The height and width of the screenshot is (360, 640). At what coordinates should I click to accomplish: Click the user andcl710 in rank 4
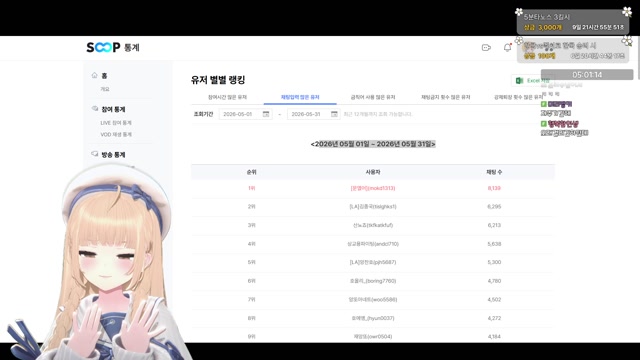(373, 244)
